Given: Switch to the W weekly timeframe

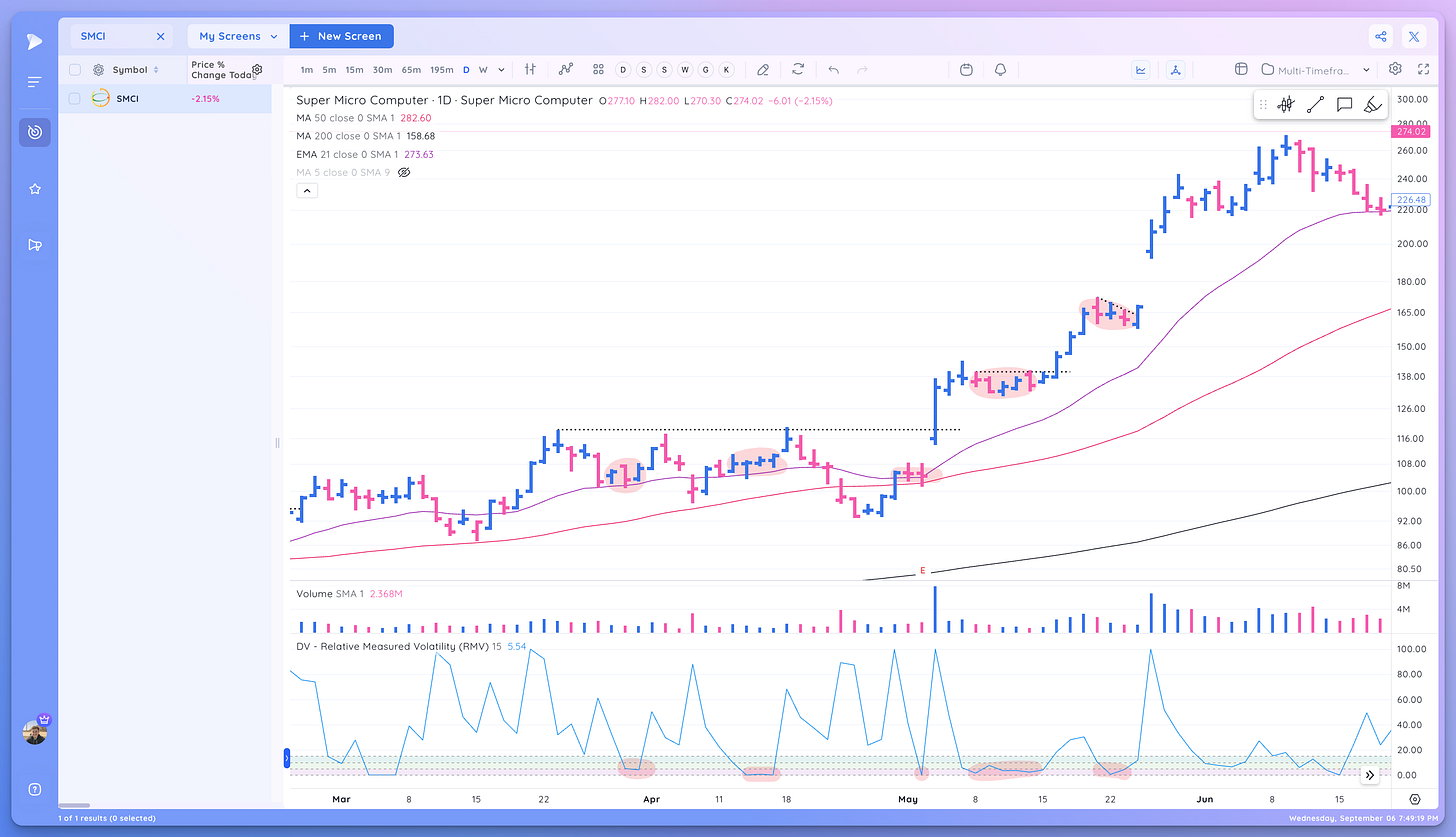Looking at the screenshot, I should [482, 69].
